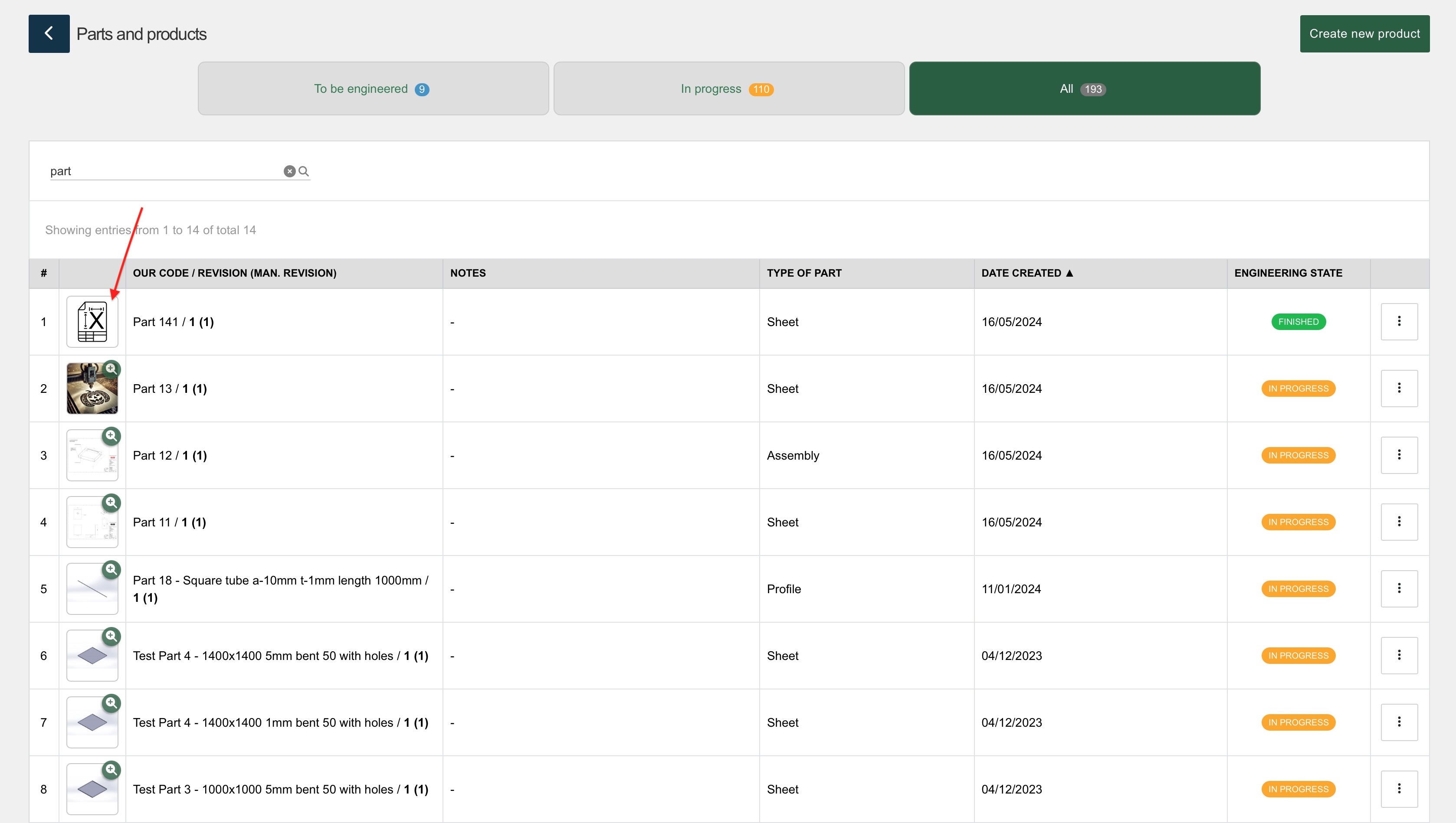
Task: Open Part 13 / 1 (1) entry
Action: coord(170,389)
